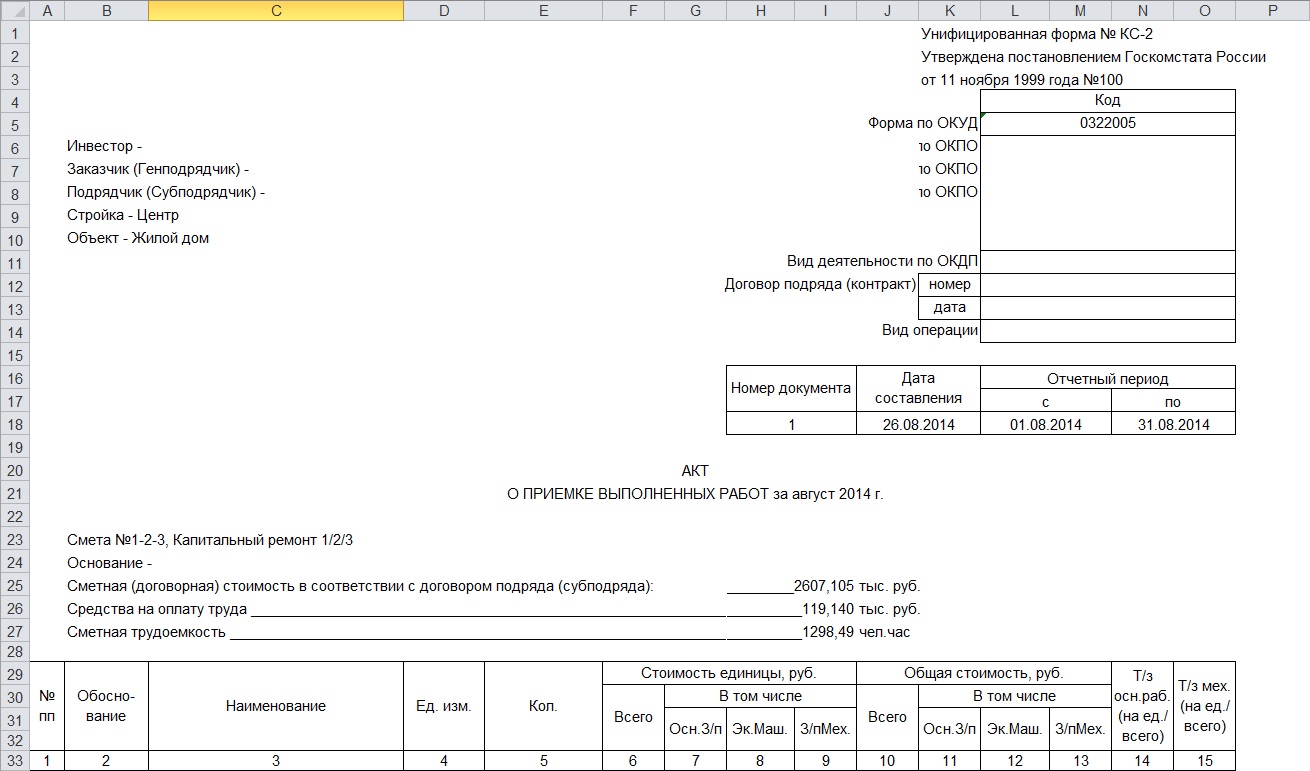This screenshot has width=1310, height=771.
Task: Select the 'Инвестор -' cell
Action: point(104,147)
